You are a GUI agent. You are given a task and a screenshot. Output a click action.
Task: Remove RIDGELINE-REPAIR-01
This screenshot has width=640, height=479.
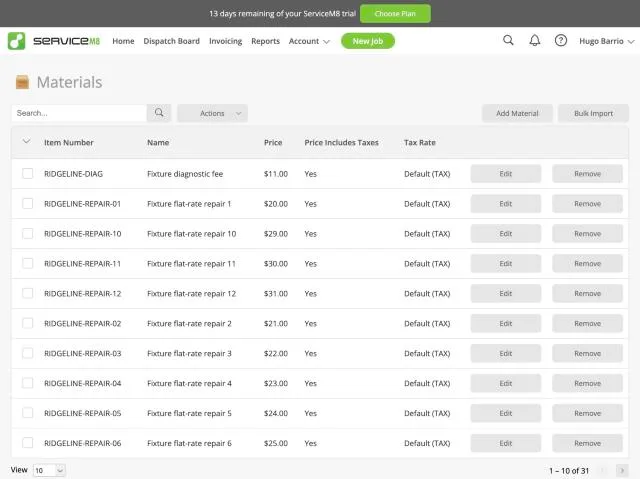tap(587, 203)
